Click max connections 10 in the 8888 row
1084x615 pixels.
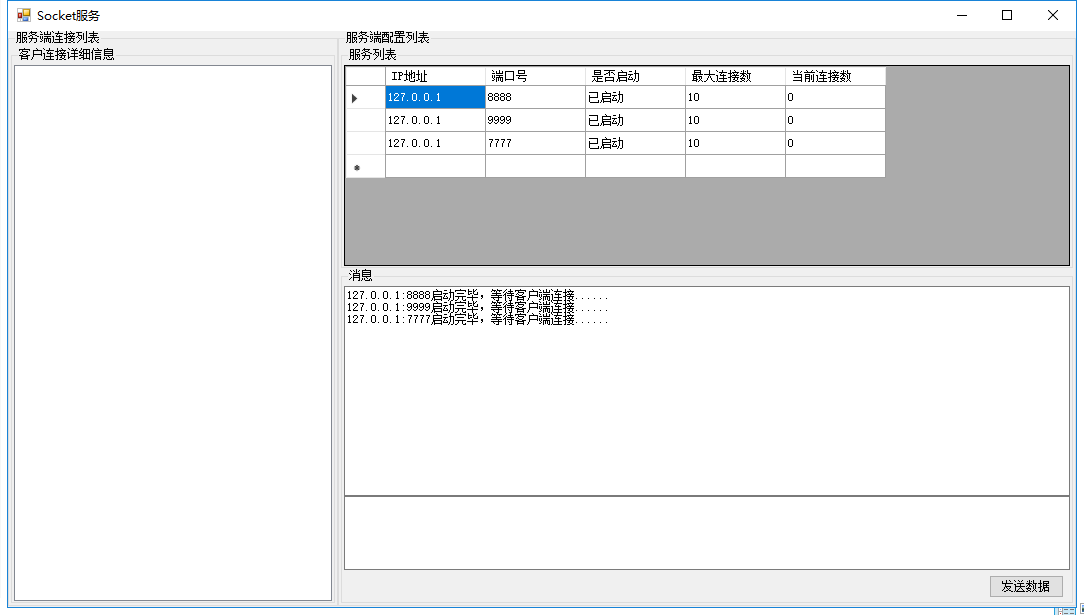tap(736, 97)
